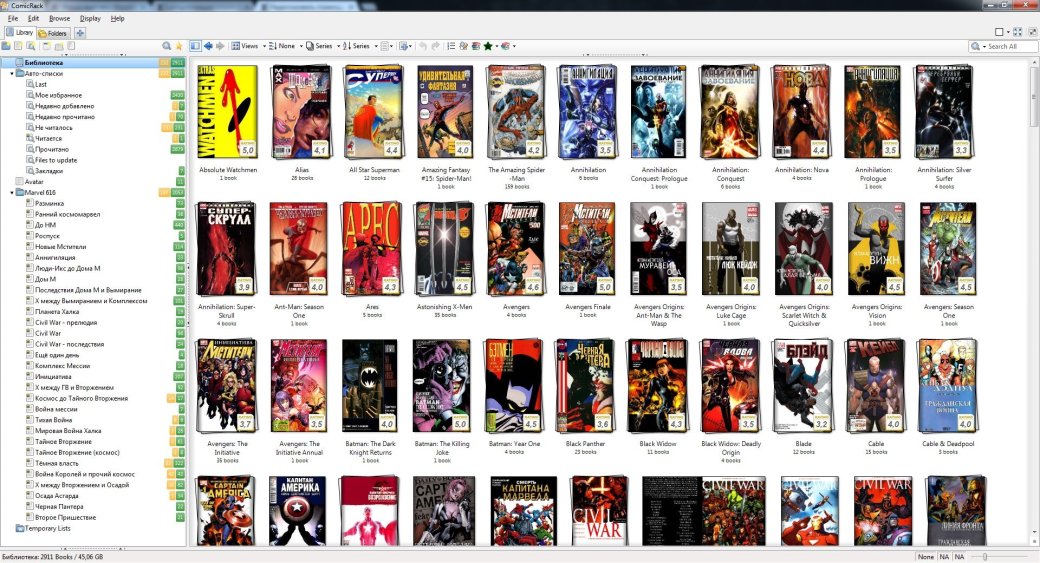Click the fullscreen icon at top right

point(1017,31)
